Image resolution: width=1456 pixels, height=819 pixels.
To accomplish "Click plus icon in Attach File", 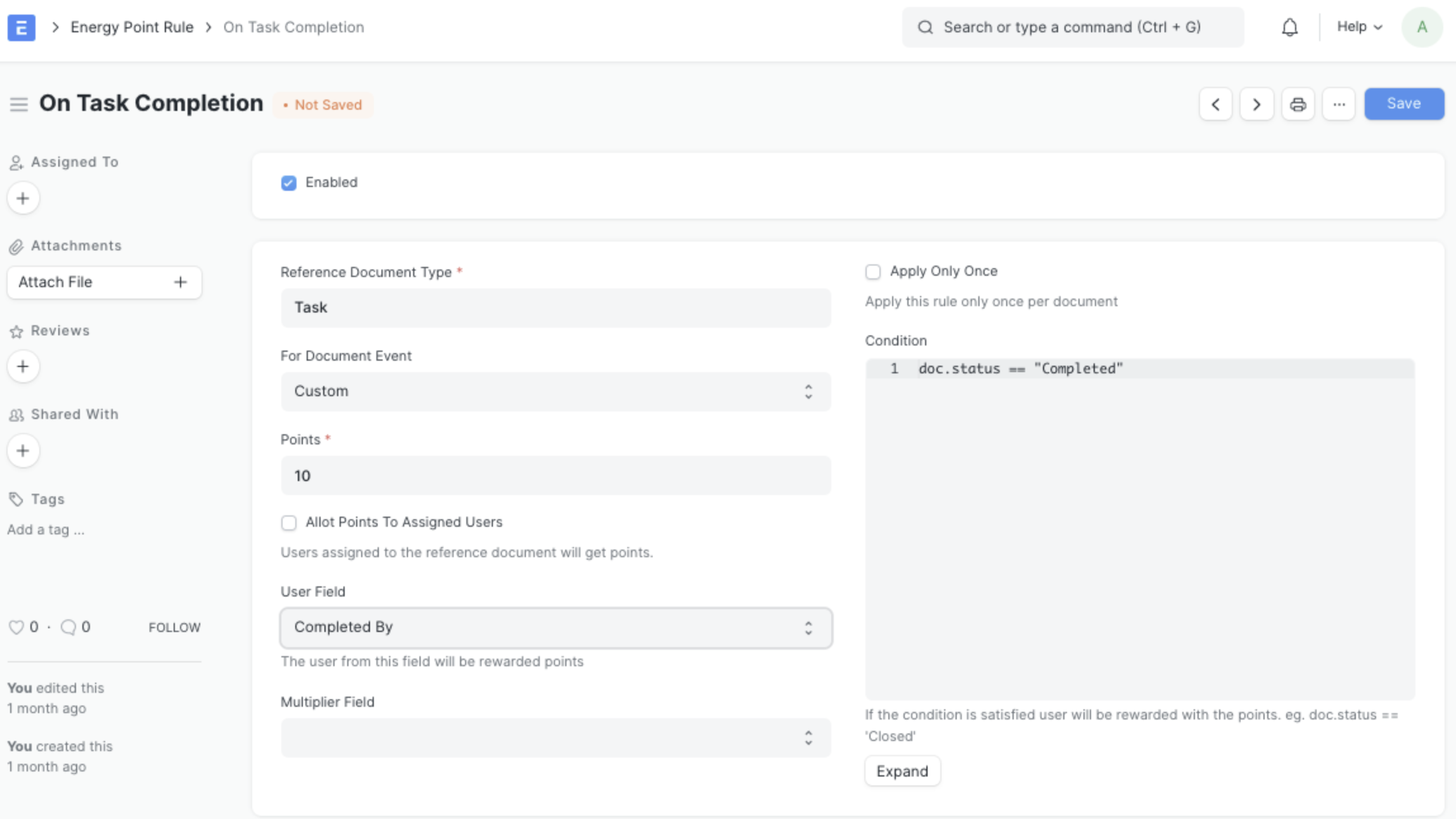I will tap(181, 282).
